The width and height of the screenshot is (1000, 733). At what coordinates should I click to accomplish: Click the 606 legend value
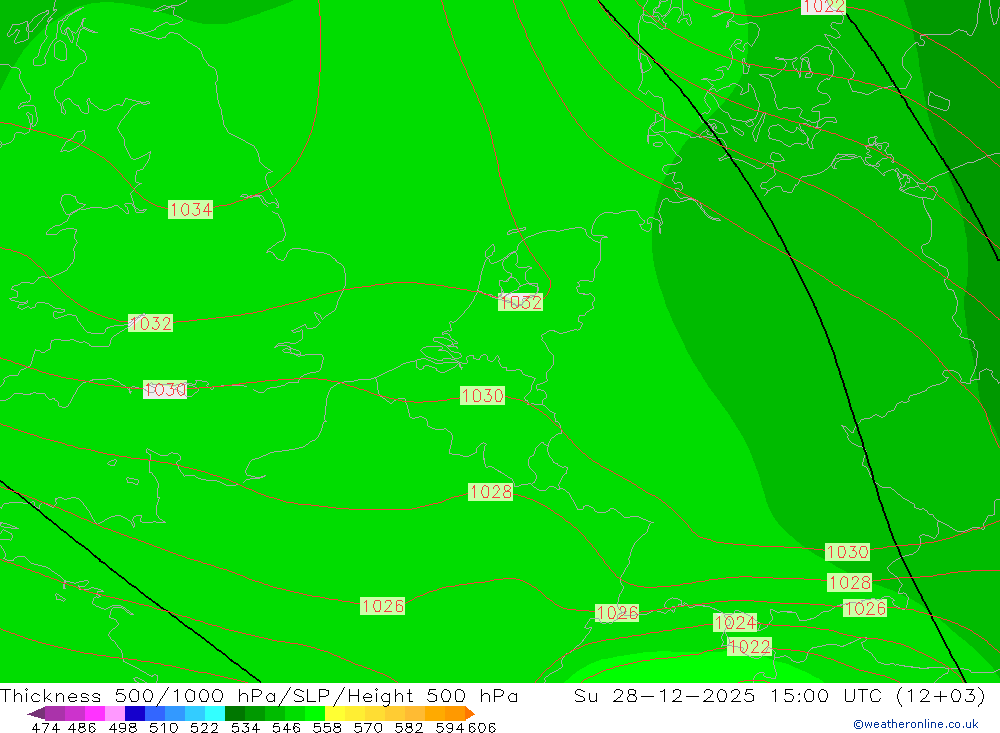tap(482, 727)
